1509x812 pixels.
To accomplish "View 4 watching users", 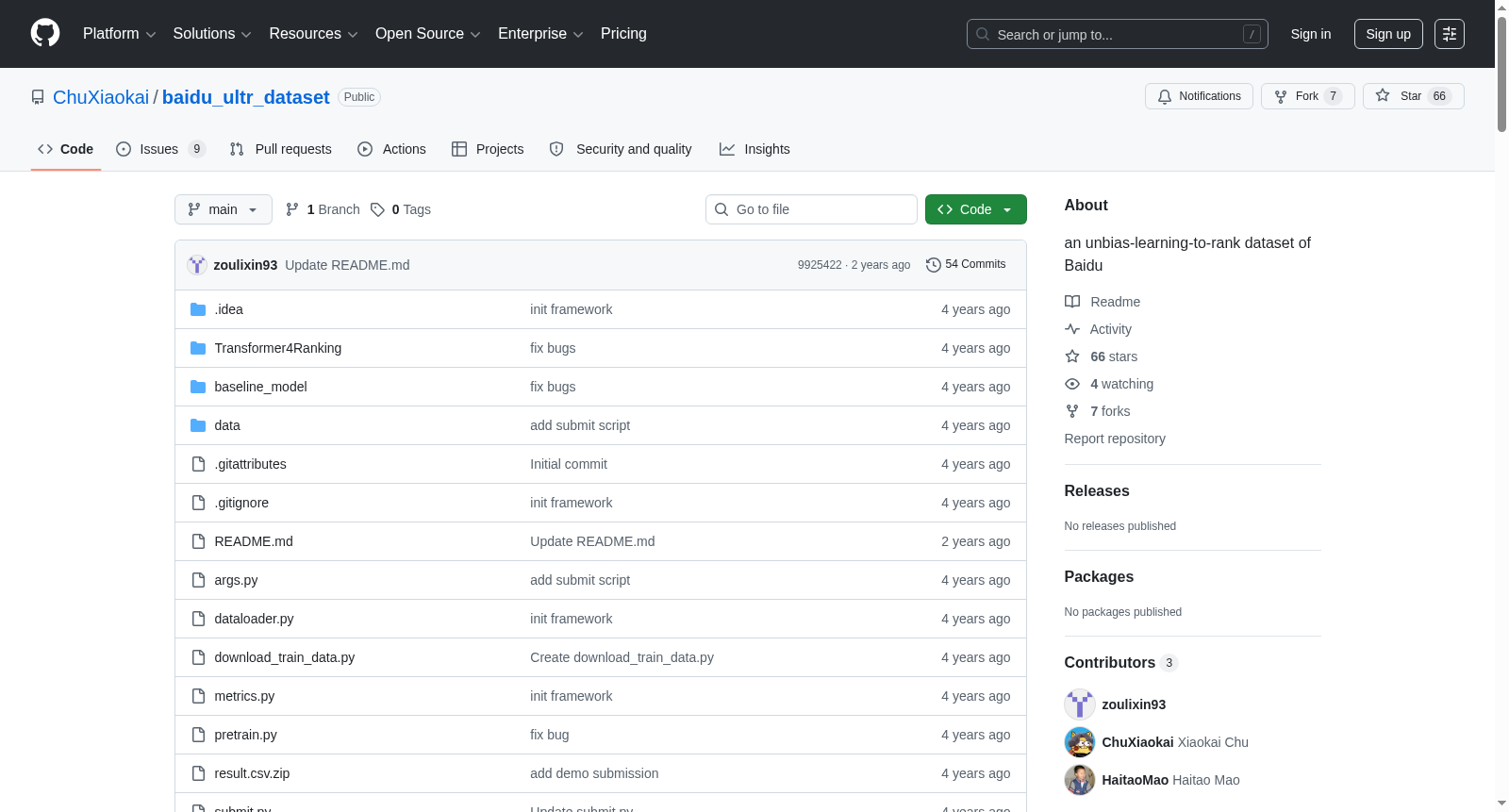I will click(1109, 384).
